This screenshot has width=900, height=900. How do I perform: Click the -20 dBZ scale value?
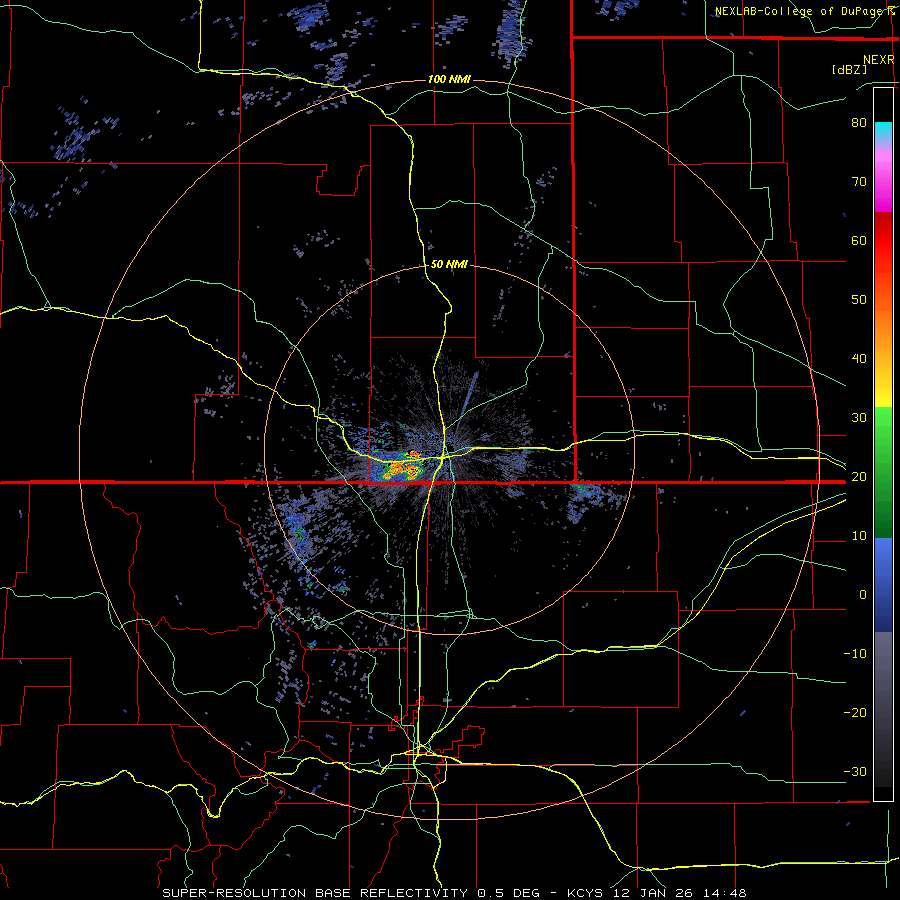[x=855, y=712]
